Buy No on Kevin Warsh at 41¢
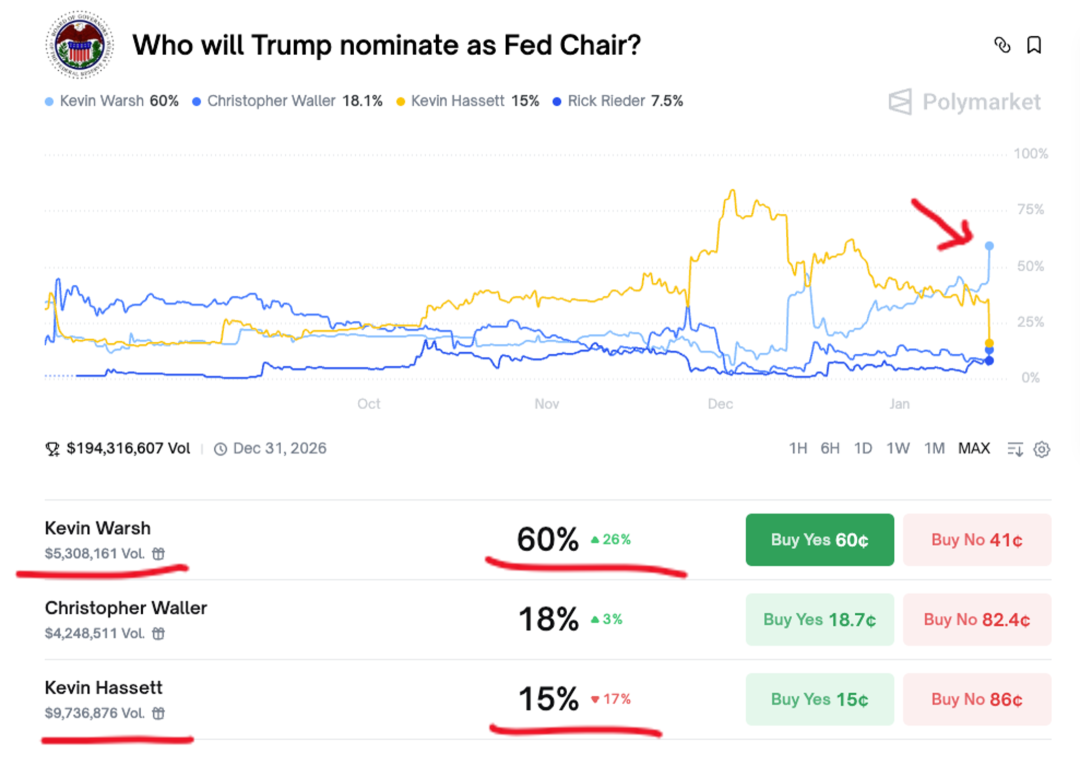The height and width of the screenshot is (757, 1080). pyautogui.click(x=976, y=540)
